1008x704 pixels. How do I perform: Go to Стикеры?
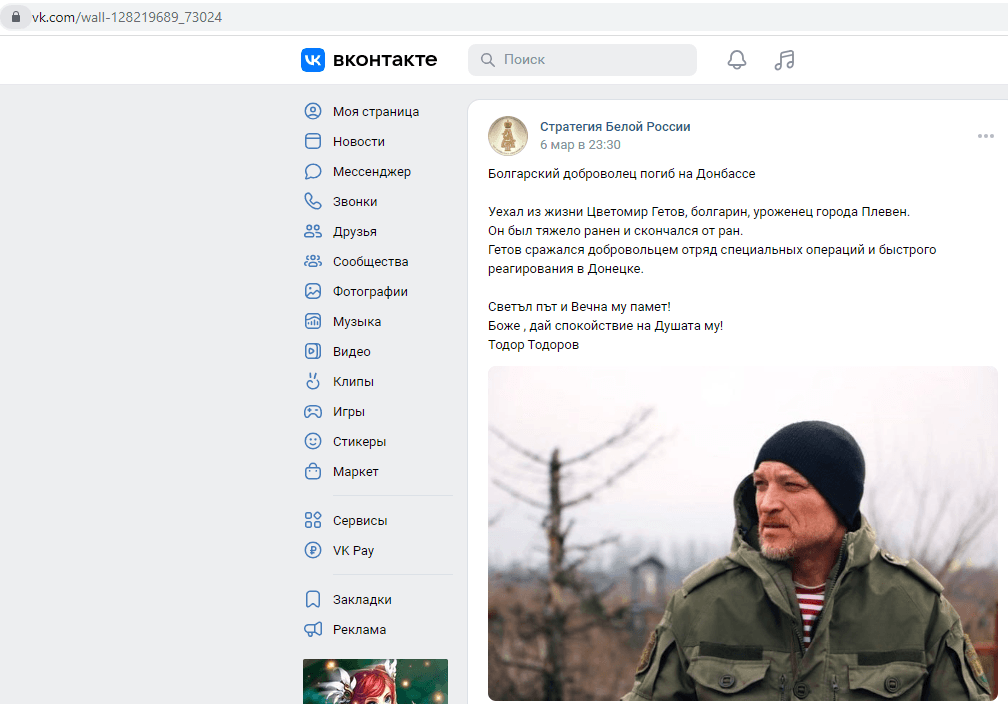[x=359, y=442]
